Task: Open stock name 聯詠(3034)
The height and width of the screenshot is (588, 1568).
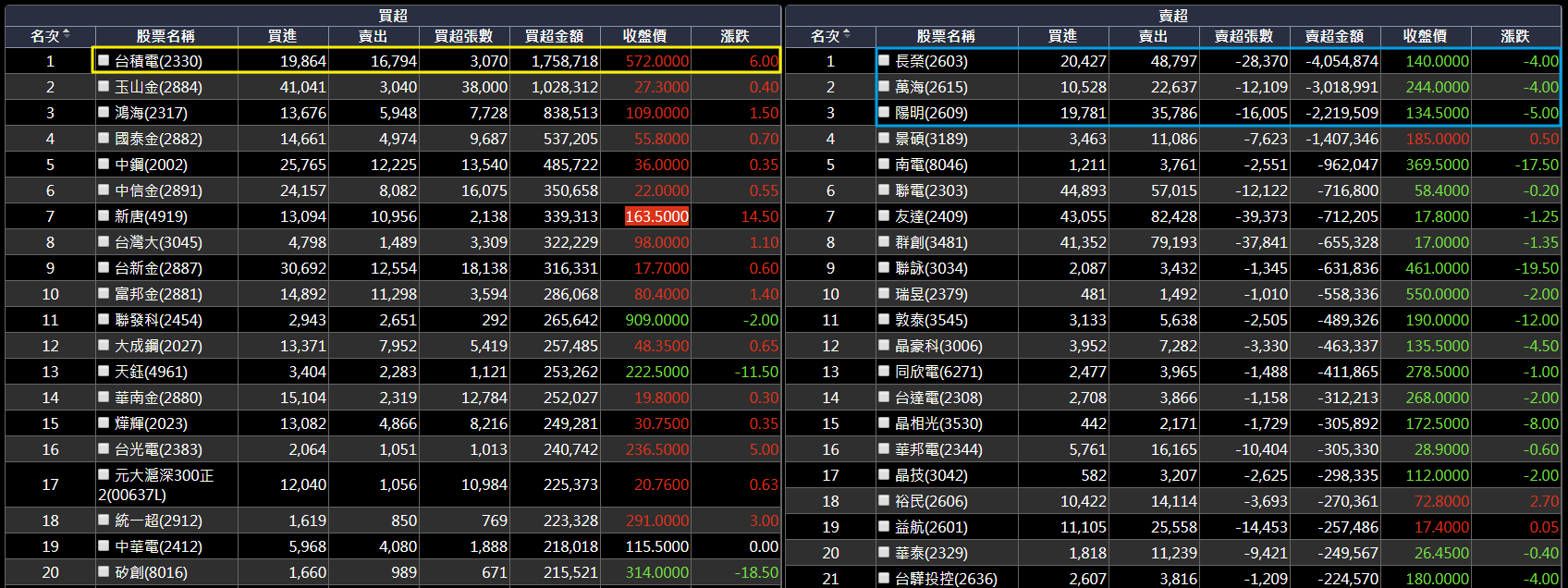Action: 931,268
